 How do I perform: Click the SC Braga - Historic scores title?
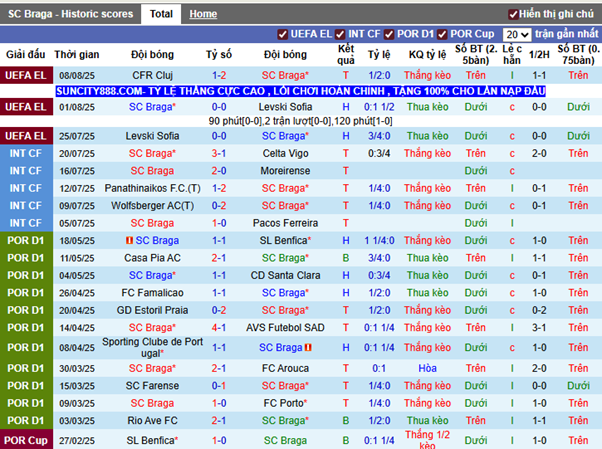click(70, 14)
